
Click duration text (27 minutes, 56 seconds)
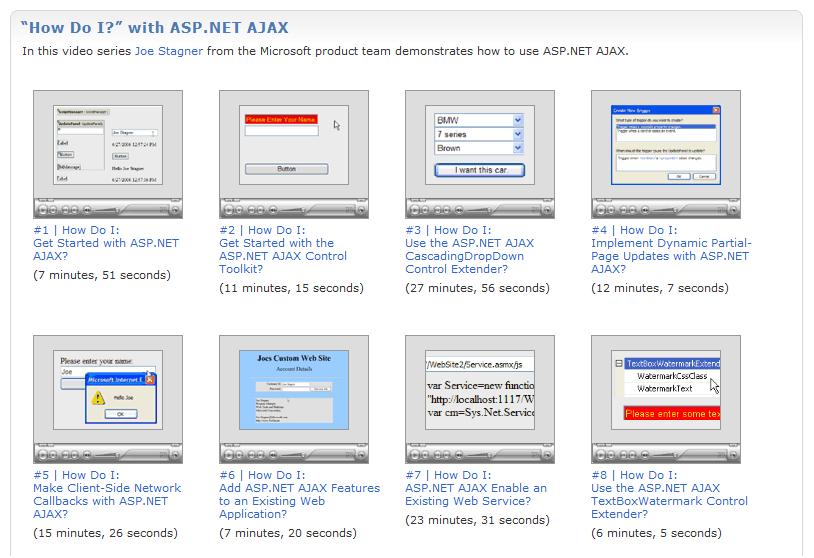click(477, 288)
